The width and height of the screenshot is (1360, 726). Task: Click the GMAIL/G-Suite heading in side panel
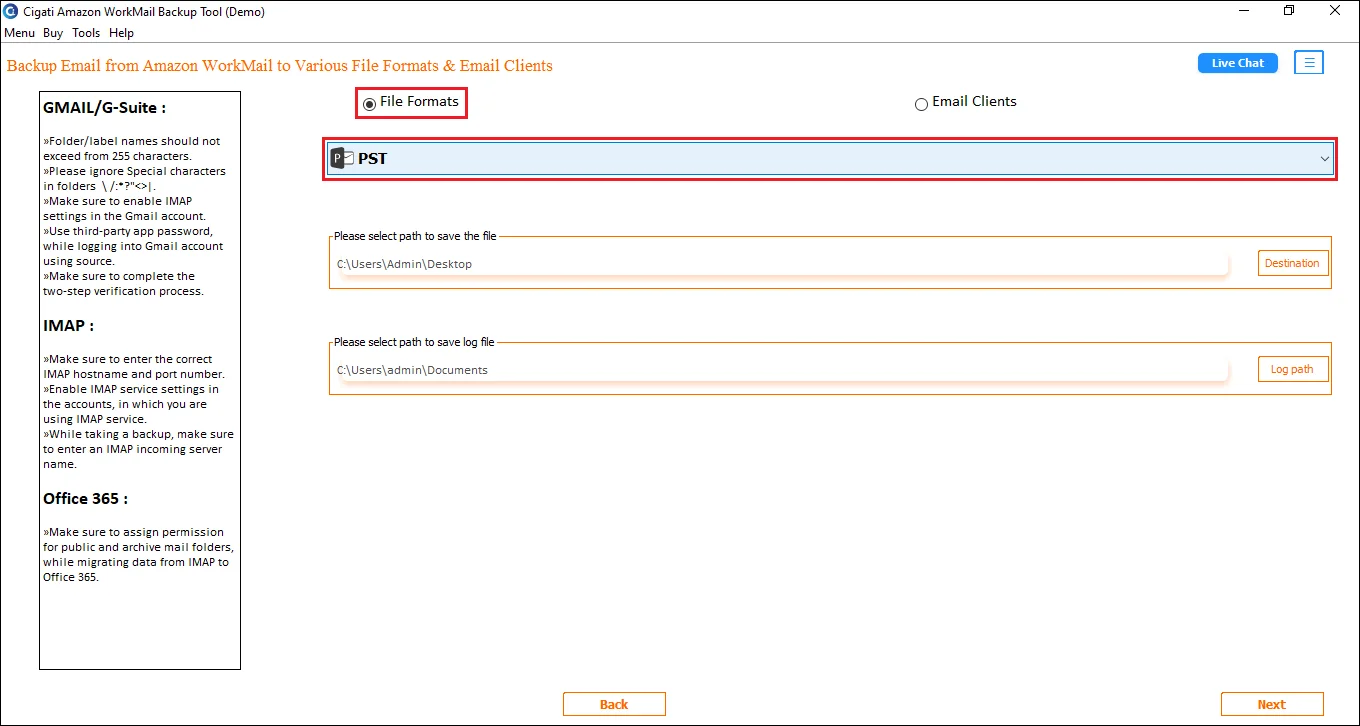105,107
